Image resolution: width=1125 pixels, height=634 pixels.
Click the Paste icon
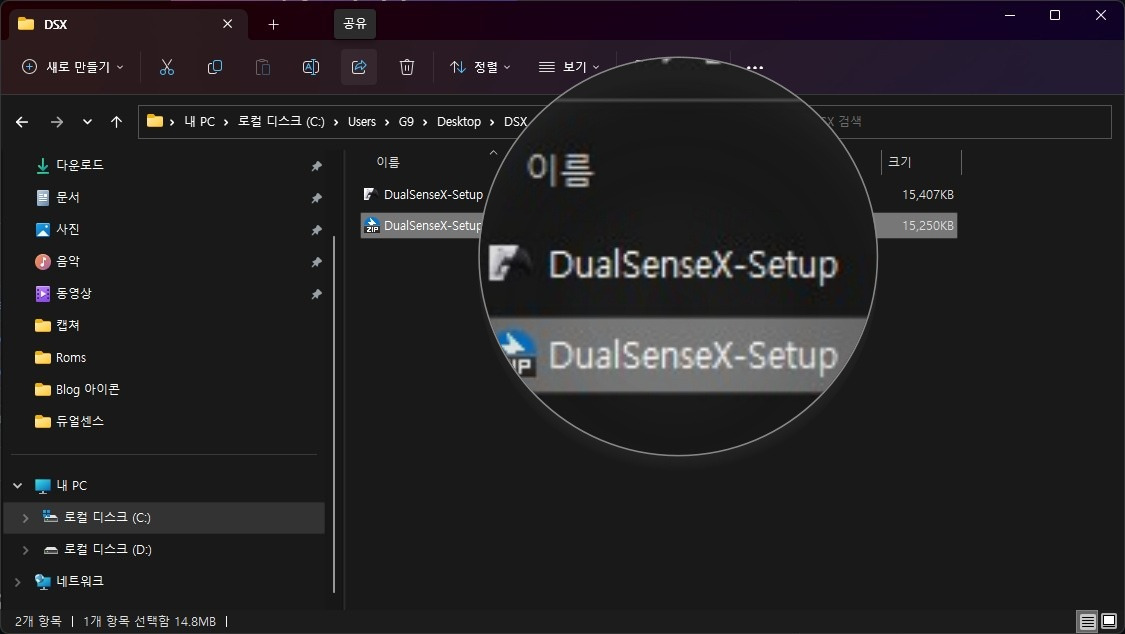[x=262, y=67]
